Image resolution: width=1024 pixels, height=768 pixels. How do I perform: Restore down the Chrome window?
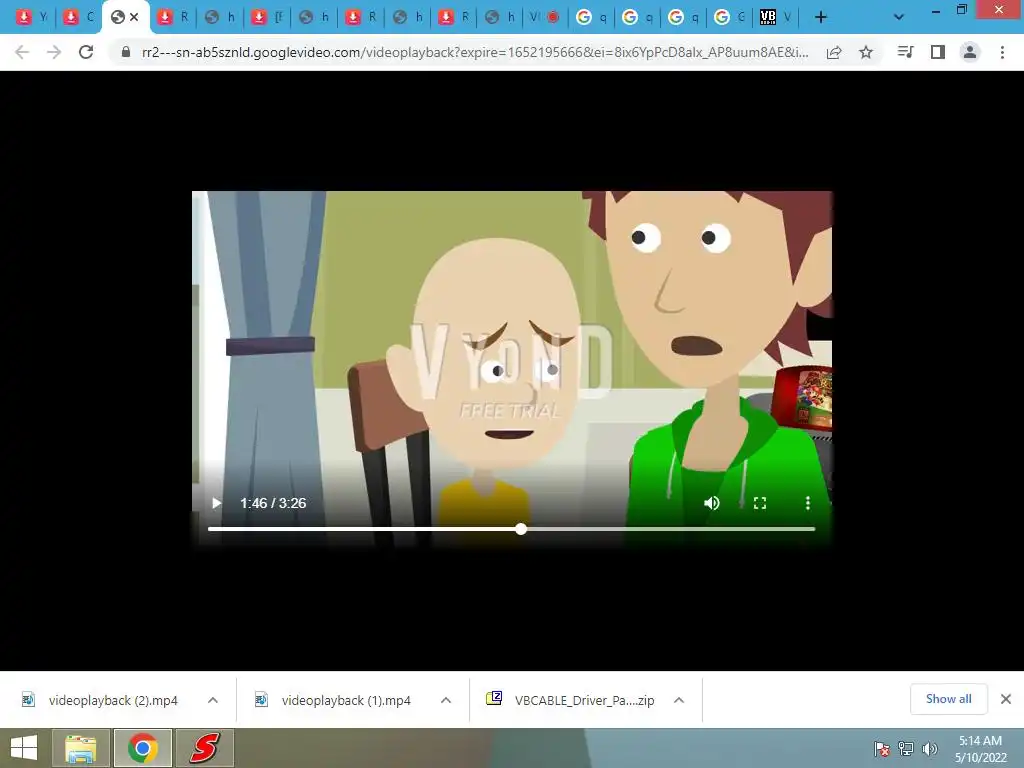pos(961,10)
